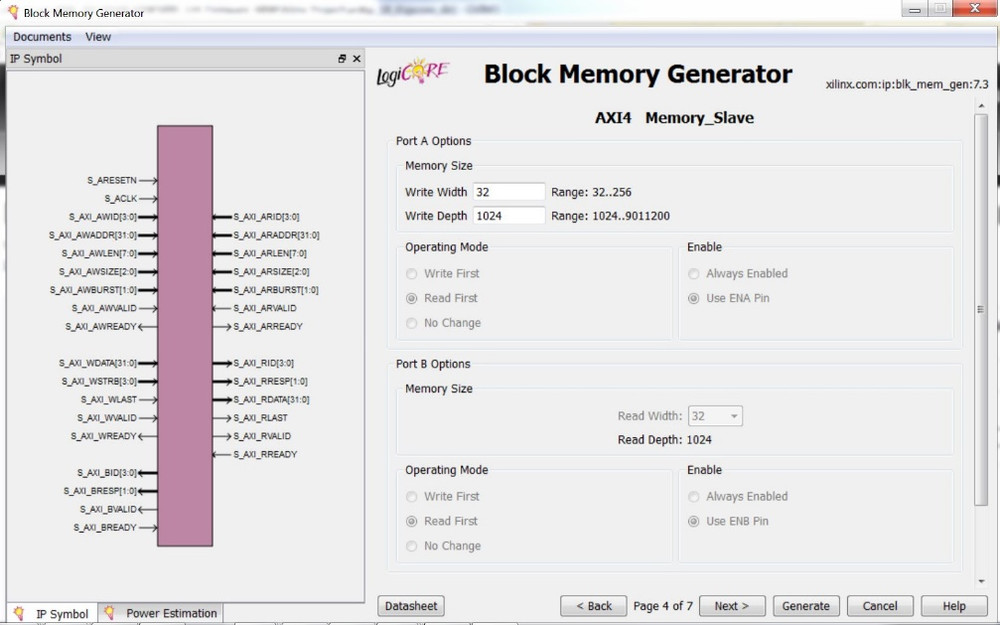This screenshot has height=625, width=1000.
Task: Choose Use ENA Pin option
Action: (x=694, y=298)
